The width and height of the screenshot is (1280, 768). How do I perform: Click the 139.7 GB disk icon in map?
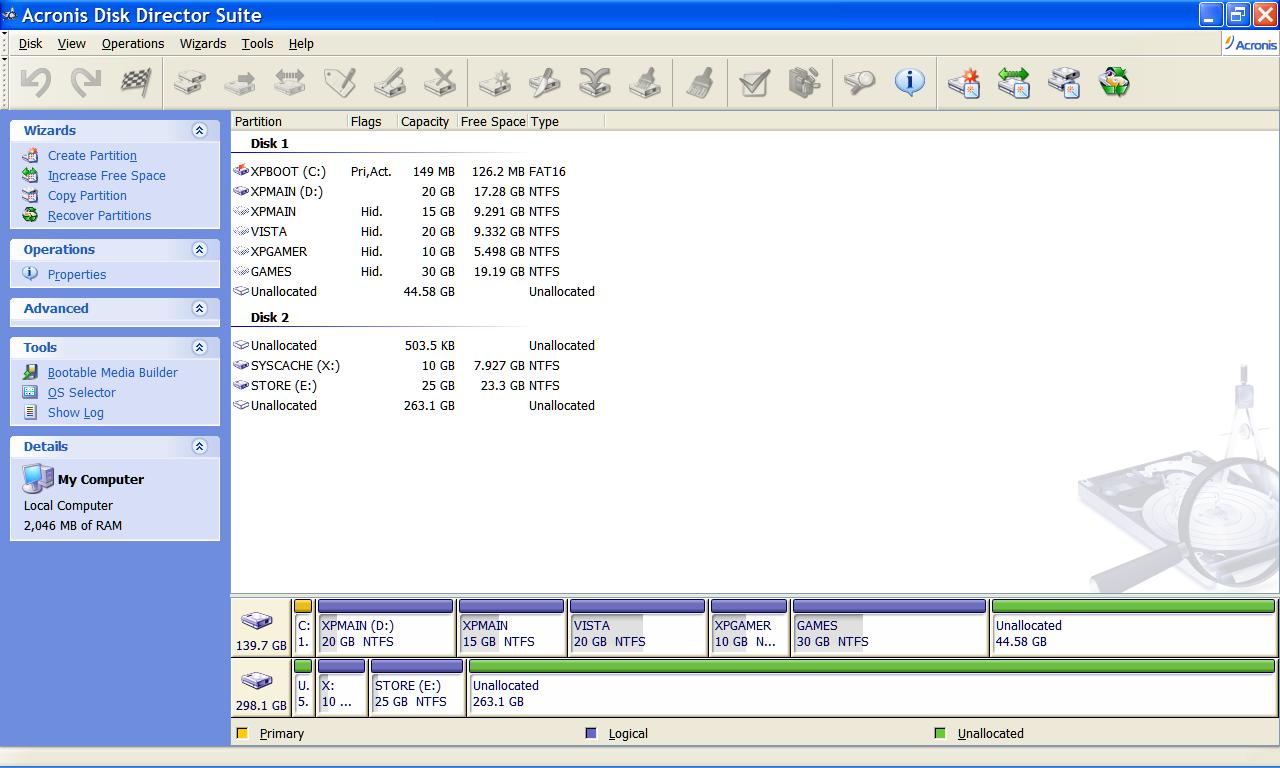tap(257, 621)
